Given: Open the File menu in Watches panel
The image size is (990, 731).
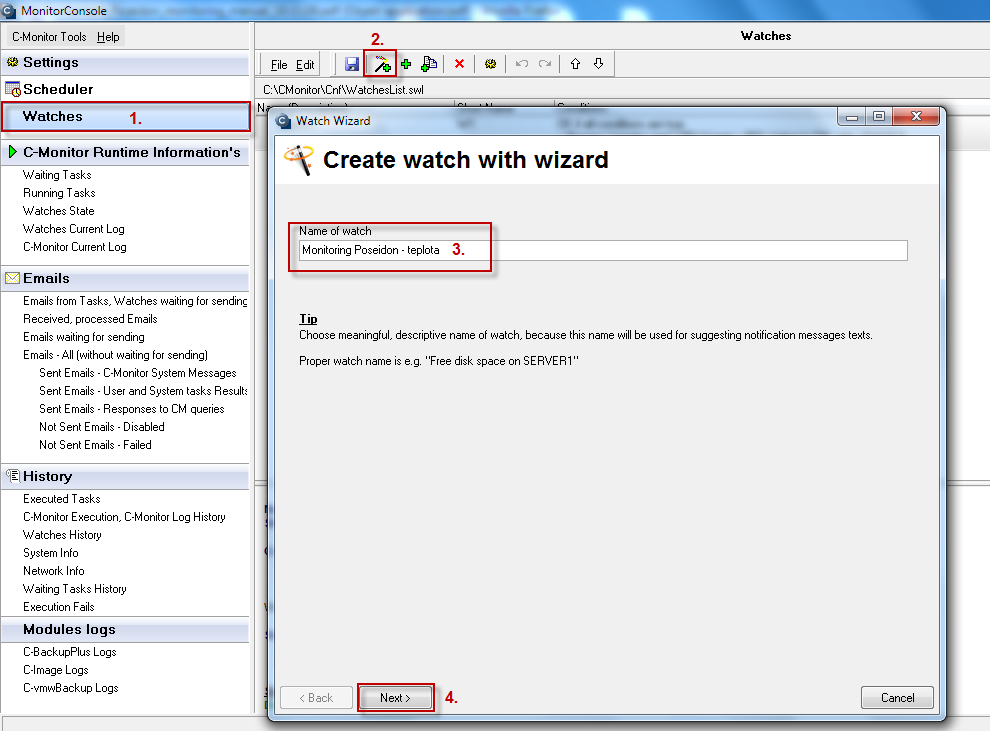Looking at the screenshot, I should click(x=279, y=65).
